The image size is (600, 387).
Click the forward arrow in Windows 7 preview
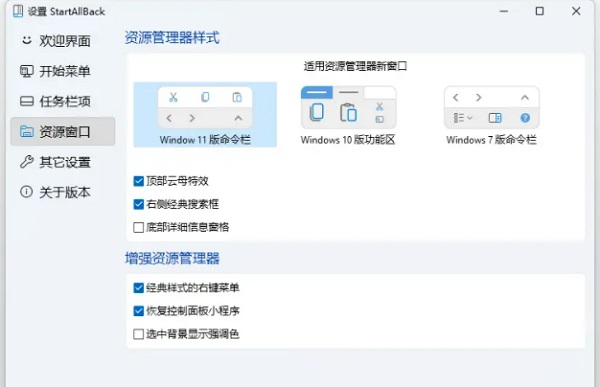[478, 98]
